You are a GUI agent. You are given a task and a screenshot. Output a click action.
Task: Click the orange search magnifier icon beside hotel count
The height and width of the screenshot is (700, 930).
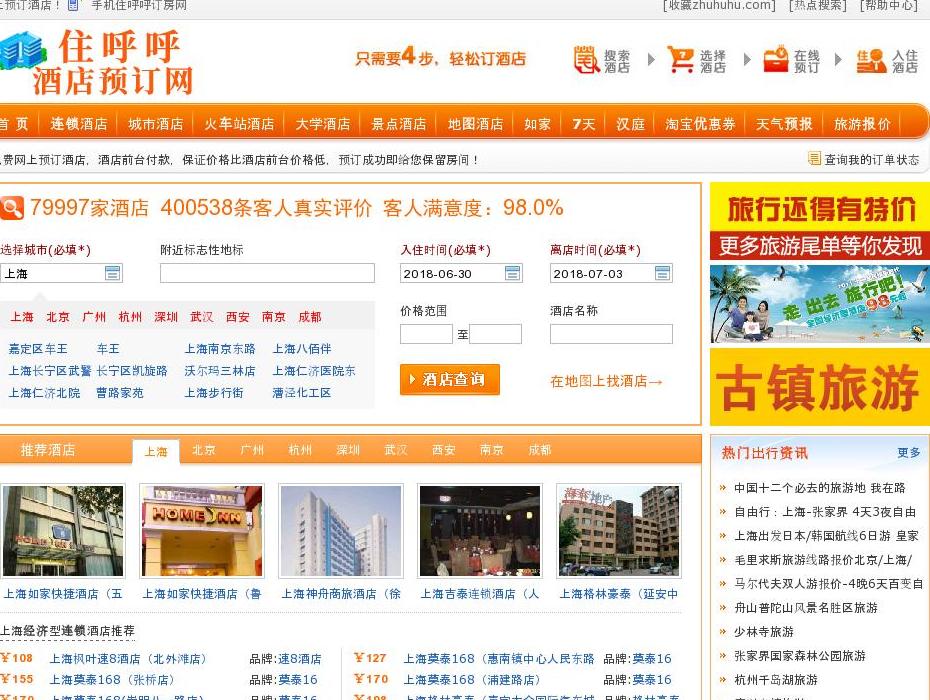coord(11,208)
